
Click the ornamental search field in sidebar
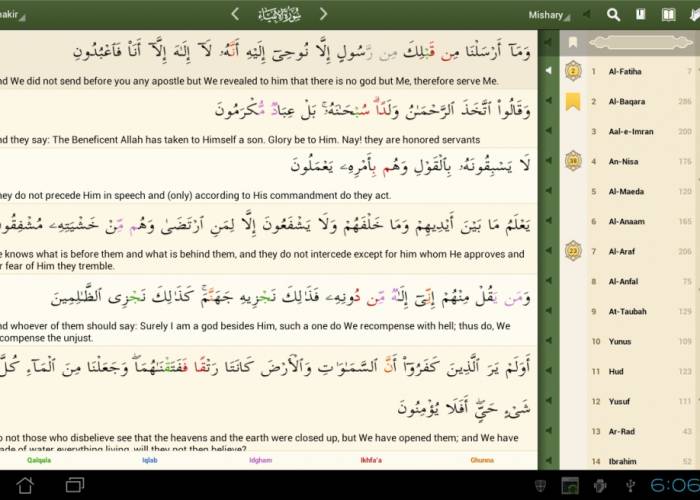click(640, 42)
